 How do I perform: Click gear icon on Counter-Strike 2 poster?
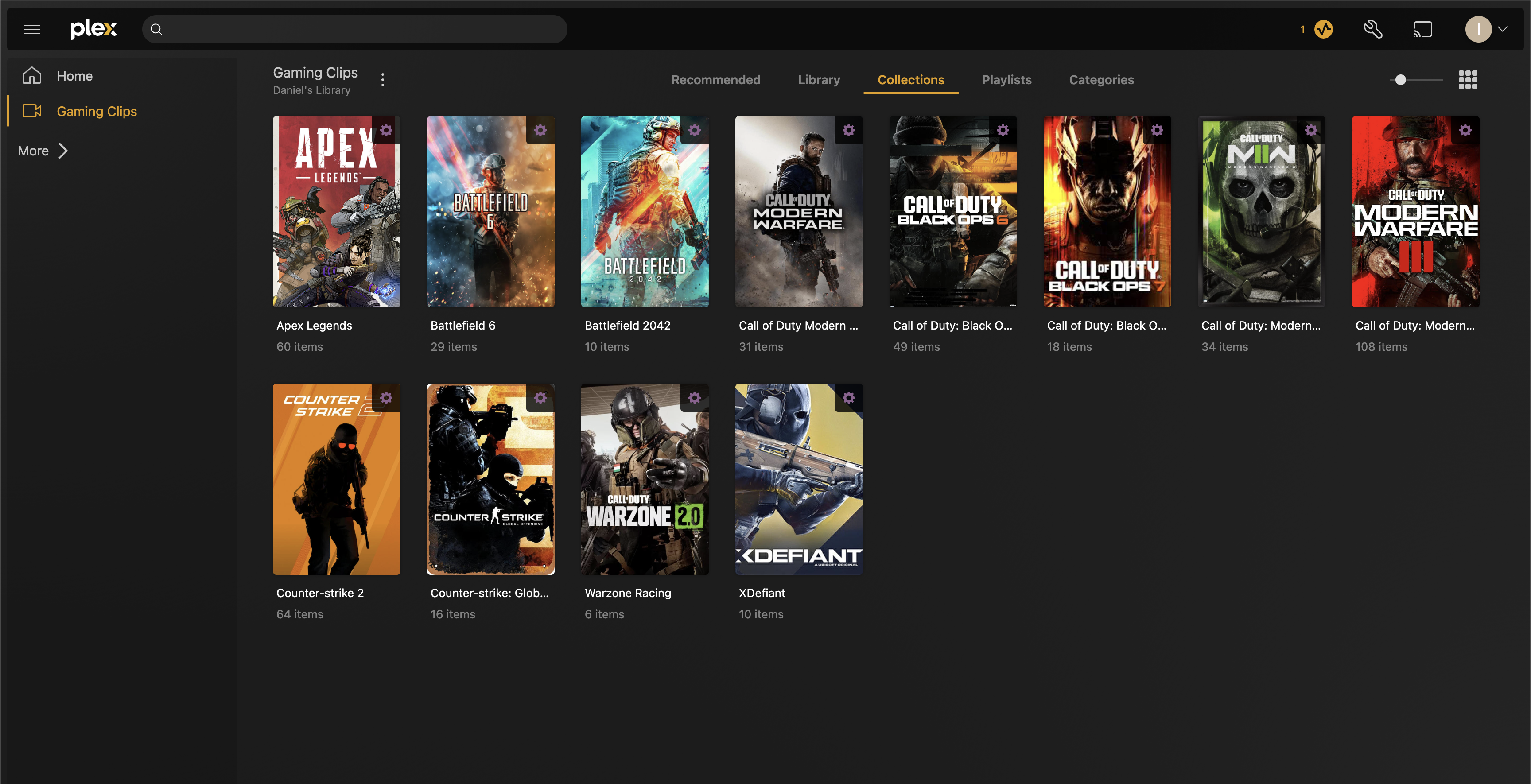click(386, 398)
